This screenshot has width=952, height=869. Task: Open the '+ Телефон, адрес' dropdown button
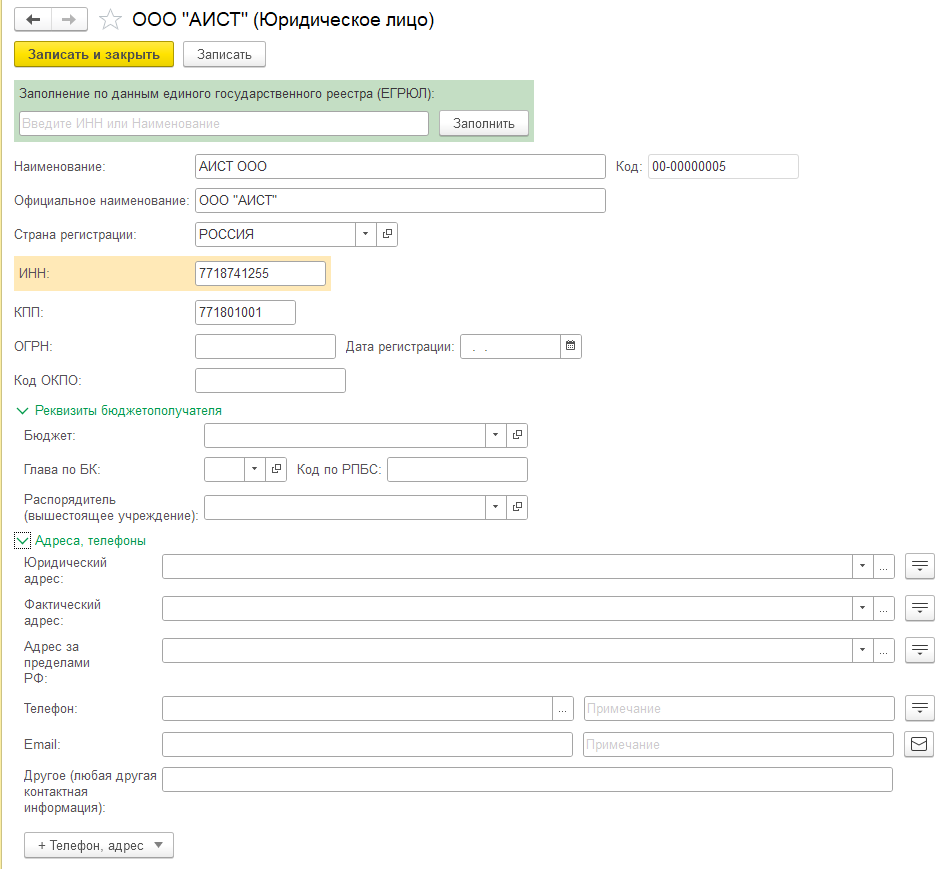(x=99, y=845)
